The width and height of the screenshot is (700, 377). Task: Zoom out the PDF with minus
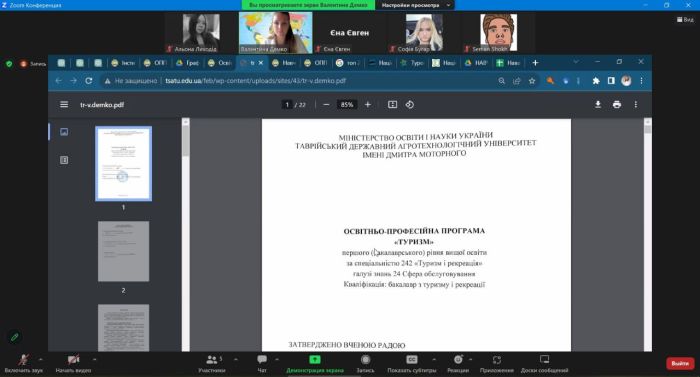click(x=326, y=105)
